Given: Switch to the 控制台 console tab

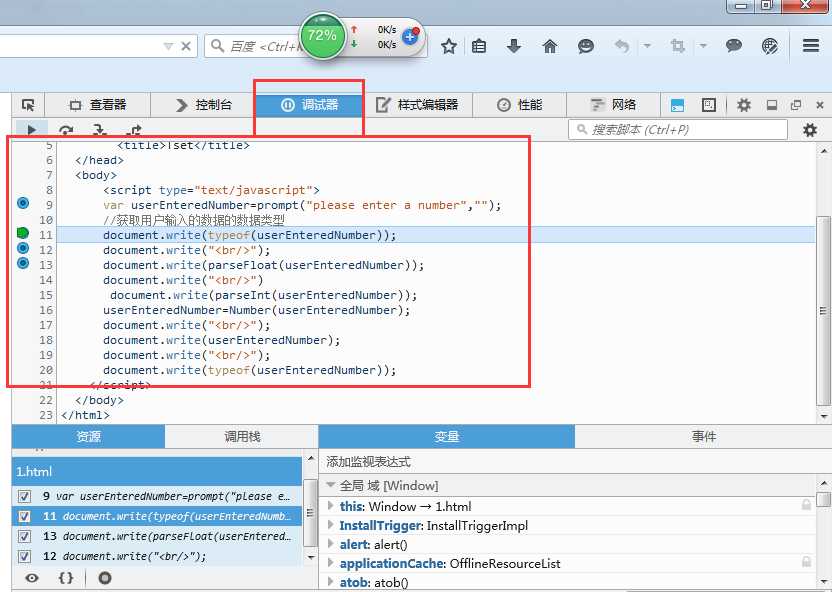Looking at the screenshot, I should point(204,105).
